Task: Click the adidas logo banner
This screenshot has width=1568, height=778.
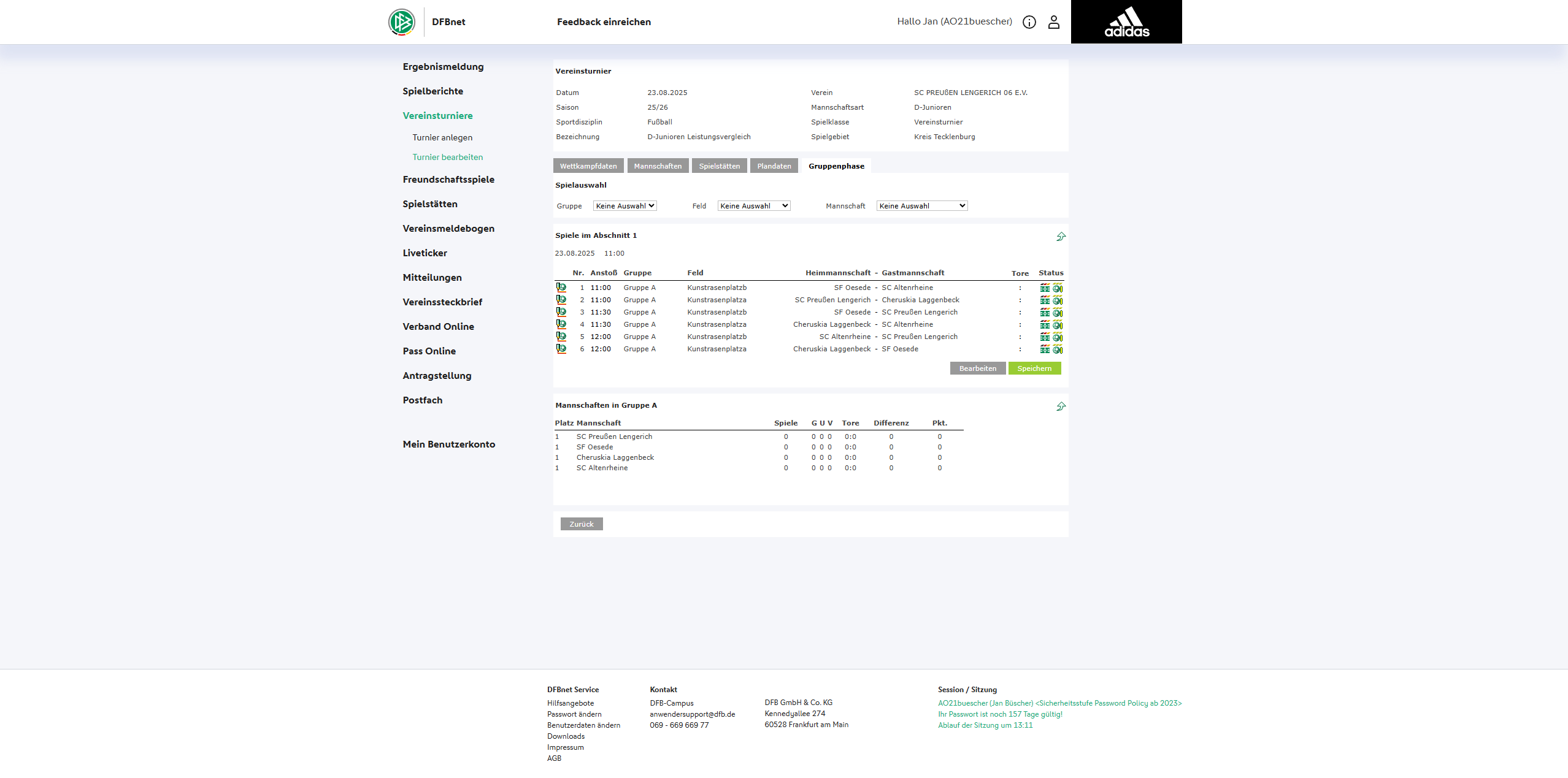Action: point(1126,22)
